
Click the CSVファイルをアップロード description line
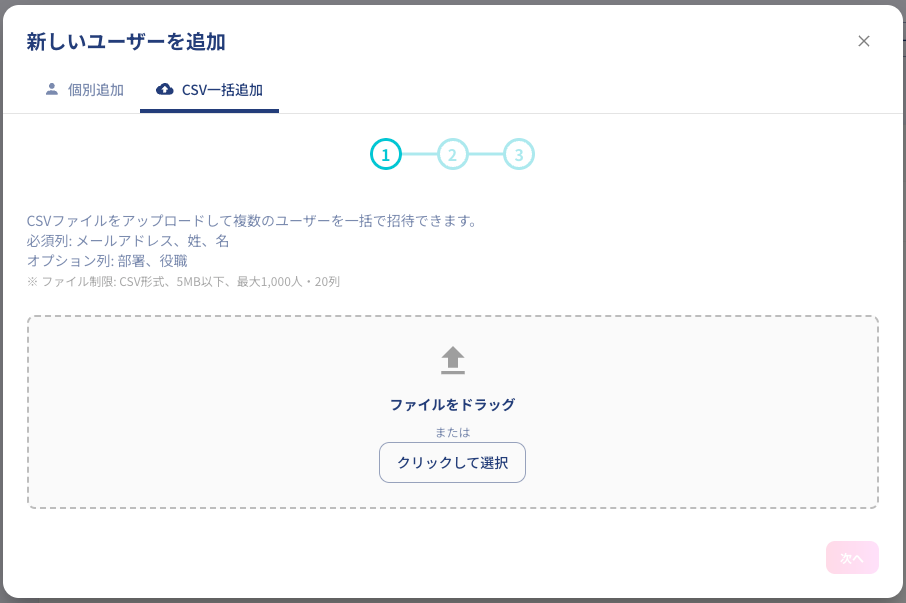coord(252,220)
